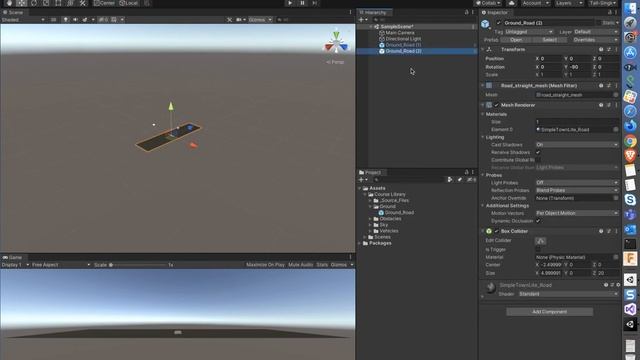
Task: Click the cloud services icon
Action: pyautogui.click(x=511, y=3)
